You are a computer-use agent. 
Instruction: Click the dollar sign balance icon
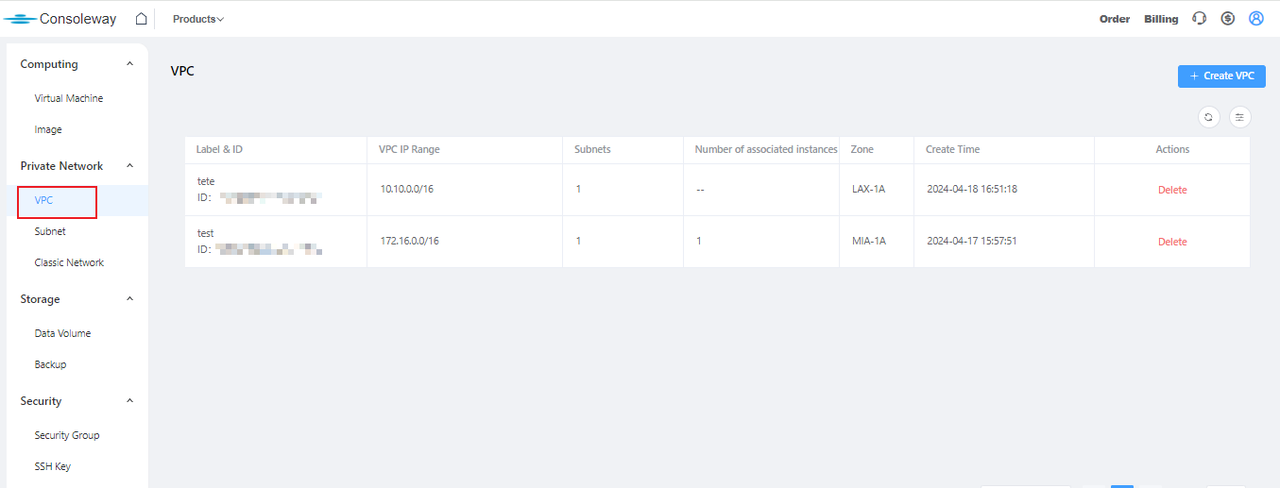pos(1228,19)
